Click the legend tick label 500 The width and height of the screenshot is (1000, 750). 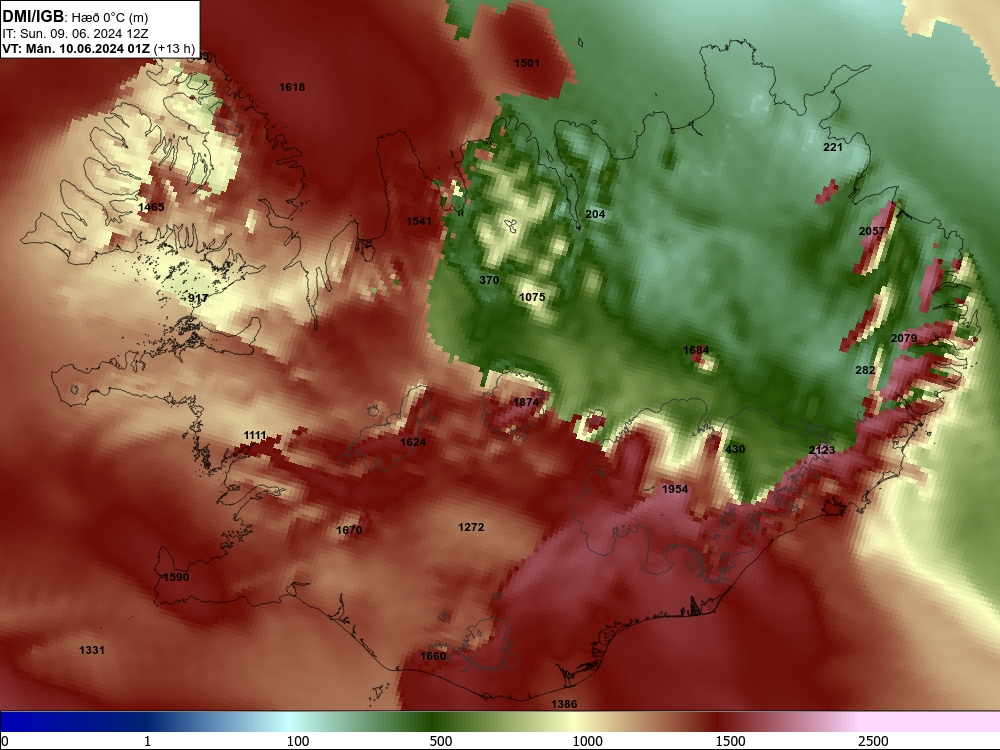(x=441, y=741)
